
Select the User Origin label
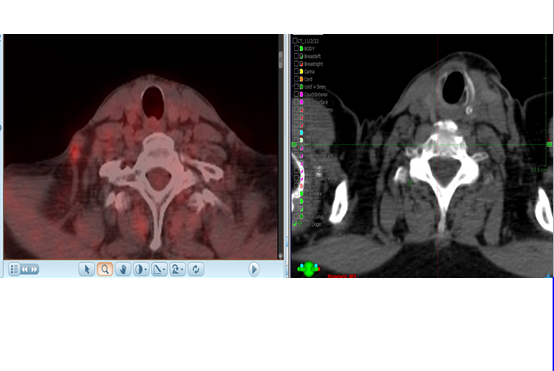pos(313,224)
